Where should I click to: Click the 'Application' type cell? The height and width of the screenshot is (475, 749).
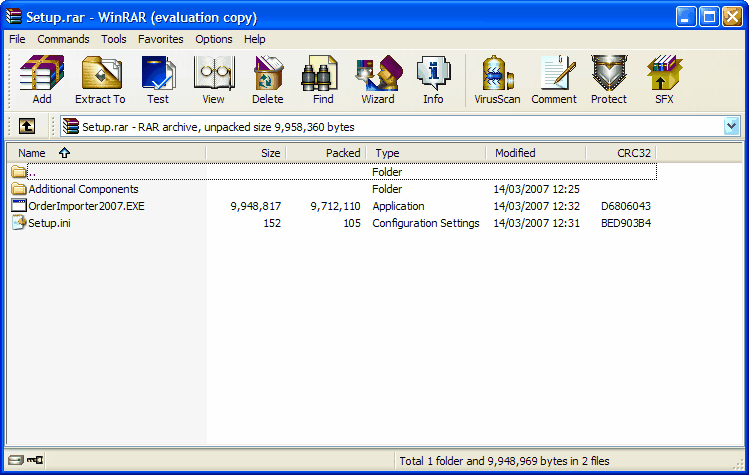pos(398,206)
